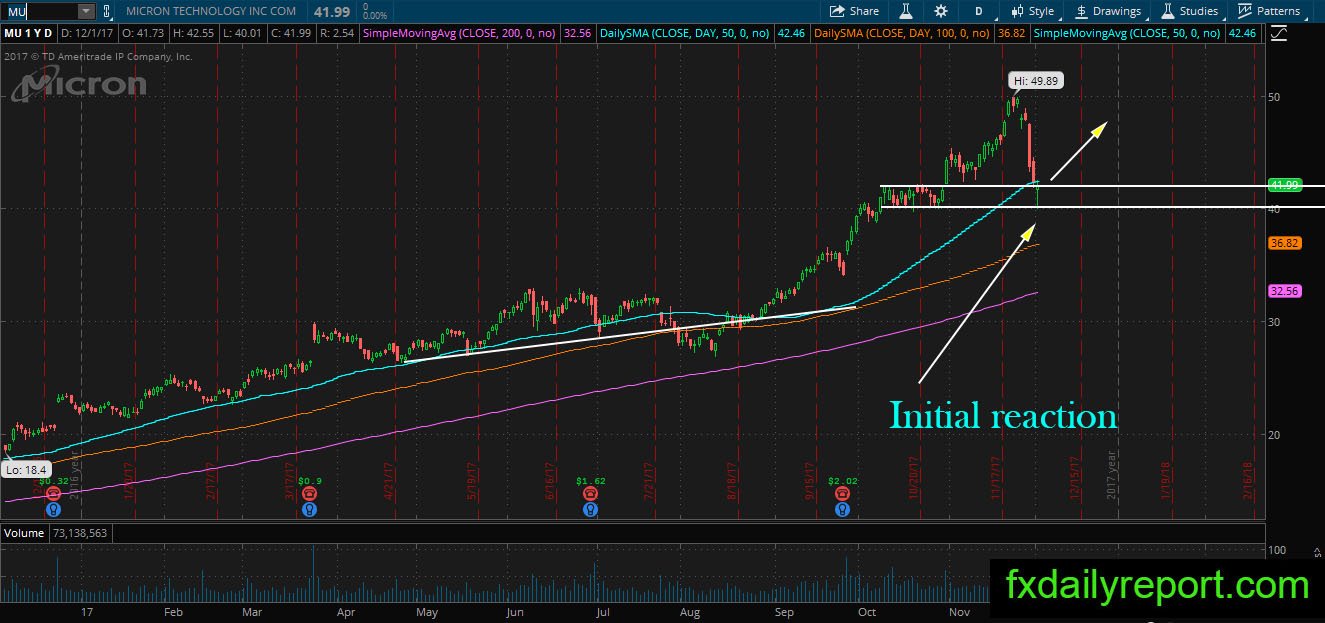Click the red earnings phone icon labeled $2.02
The height and width of the screenshot is (623, 1325).
tap(843, 494)
